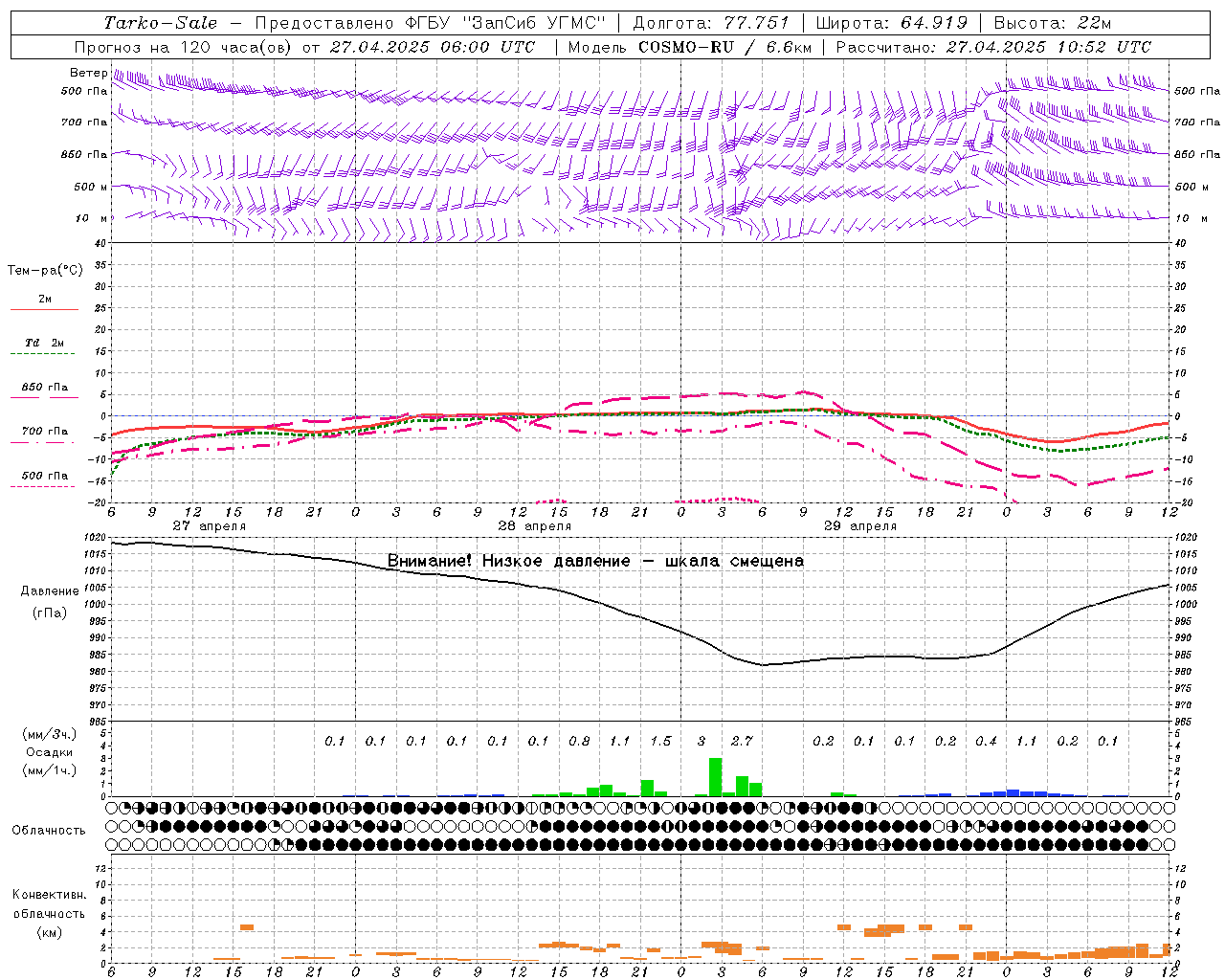Image resolution: width=1225 pixels, height=980 pixels.
Task: Select the 'Осадки' precipitation label
Action: point(49,752)
